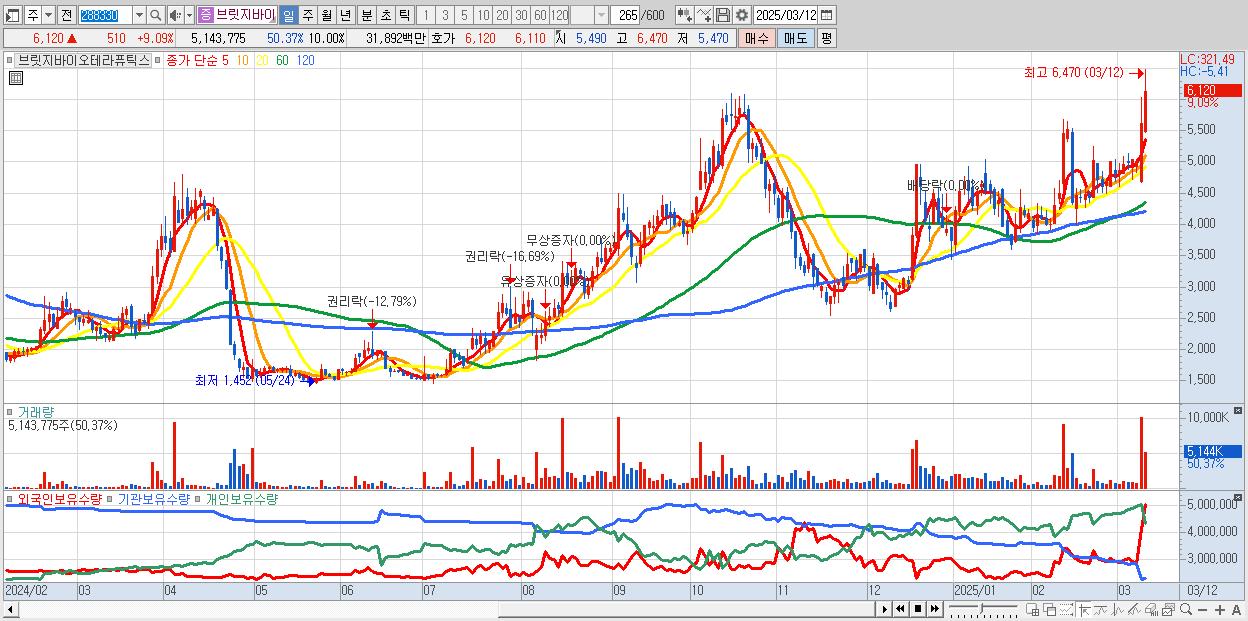Switch to 틱 tick chart period
The width and height of the screenshot is (1248, 621).
pyautogui.click(x=404, y=16)
